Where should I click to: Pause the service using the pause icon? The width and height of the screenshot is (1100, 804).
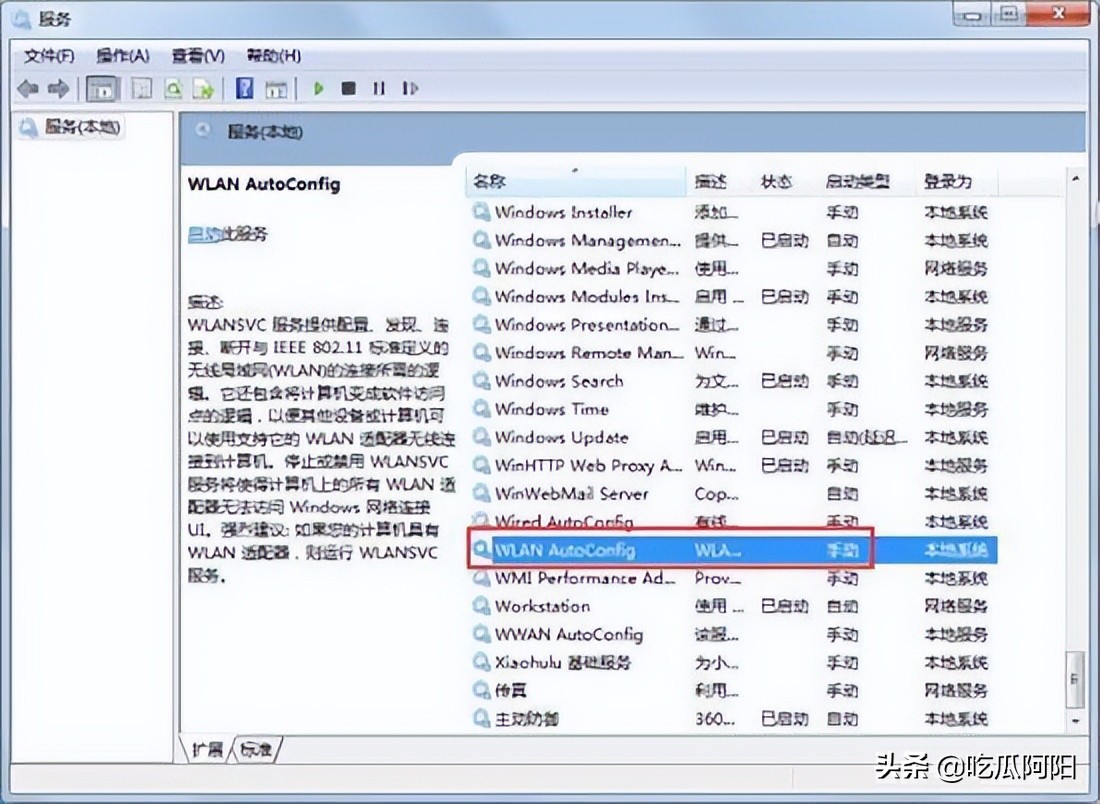(378, 88)
